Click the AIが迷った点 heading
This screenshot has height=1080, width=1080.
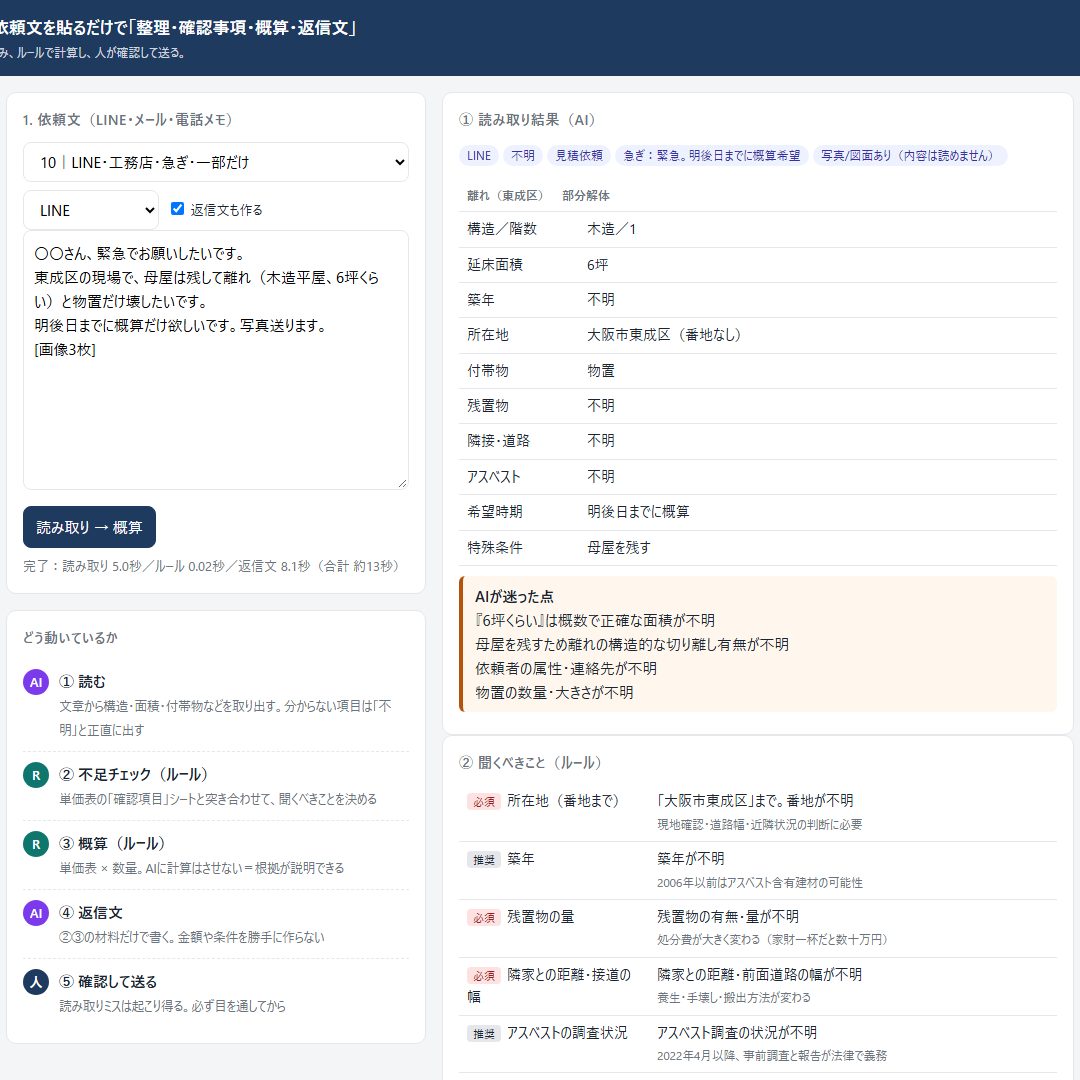[515, 596]
